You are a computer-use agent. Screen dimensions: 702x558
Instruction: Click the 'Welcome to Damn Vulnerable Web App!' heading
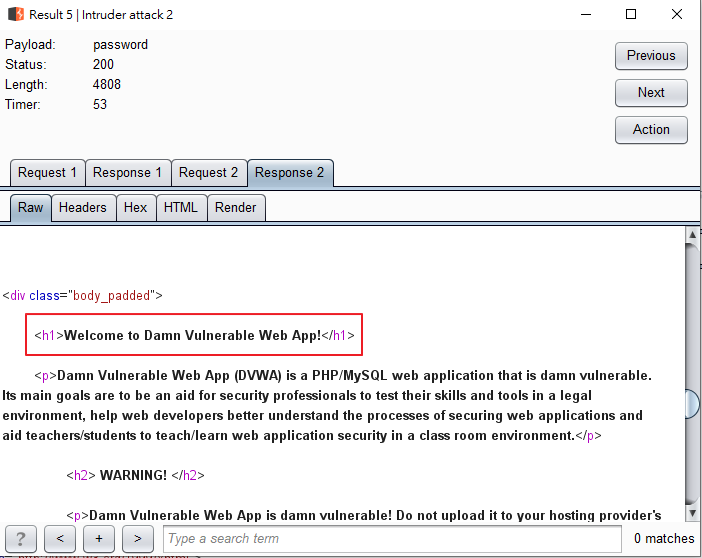[x=193, y=335]
